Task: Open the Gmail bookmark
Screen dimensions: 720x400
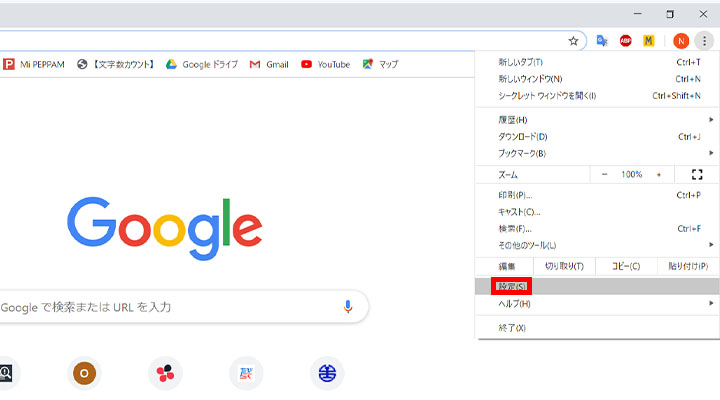Action: pos(269,64)
